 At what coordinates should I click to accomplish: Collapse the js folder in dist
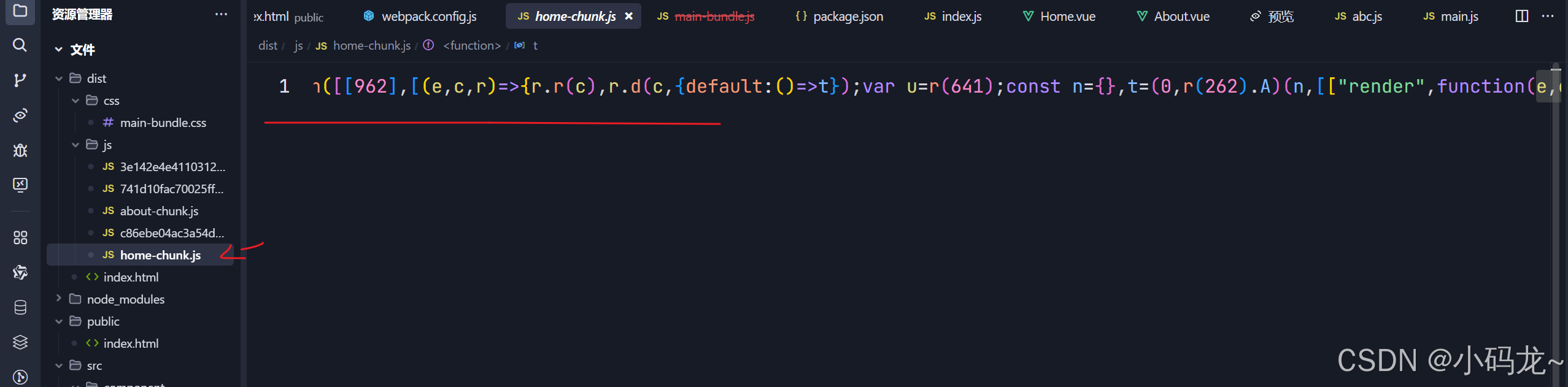(75, 145)
